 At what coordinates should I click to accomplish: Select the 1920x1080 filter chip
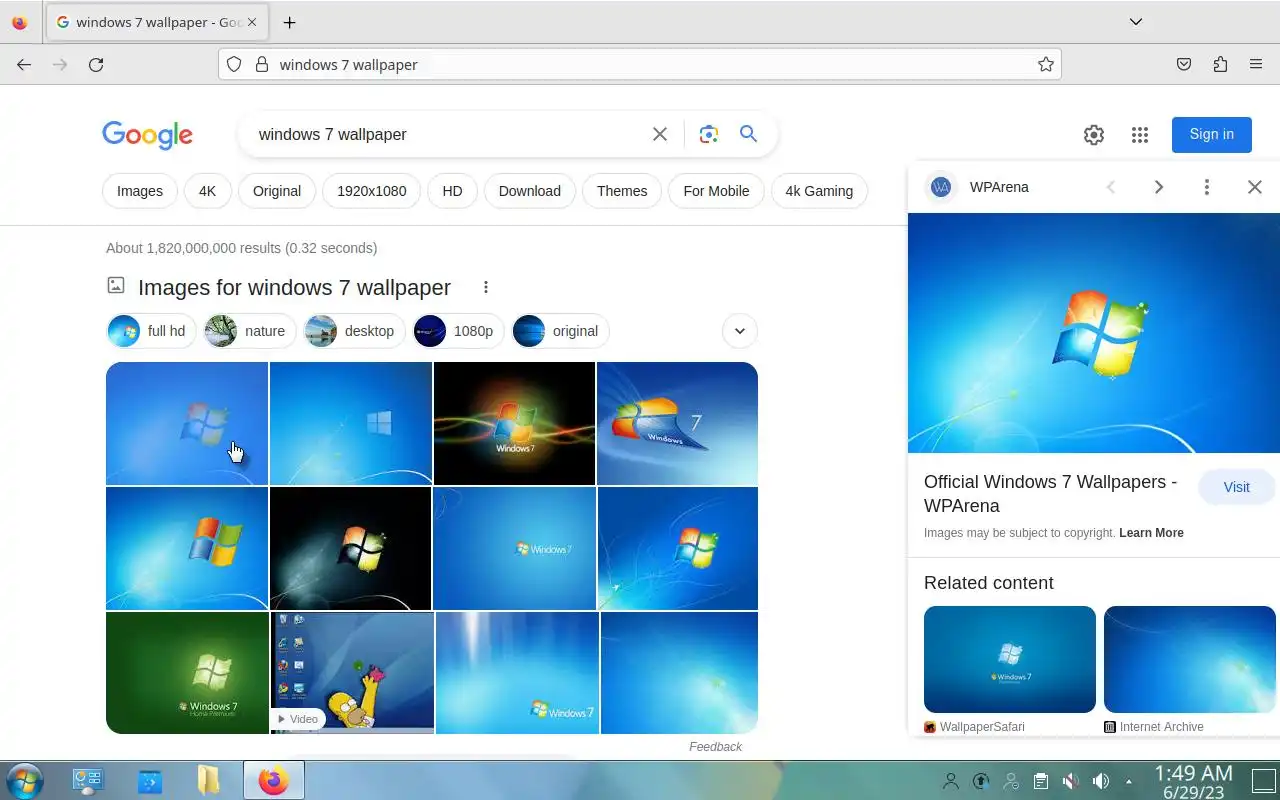(x=371, y=191)
